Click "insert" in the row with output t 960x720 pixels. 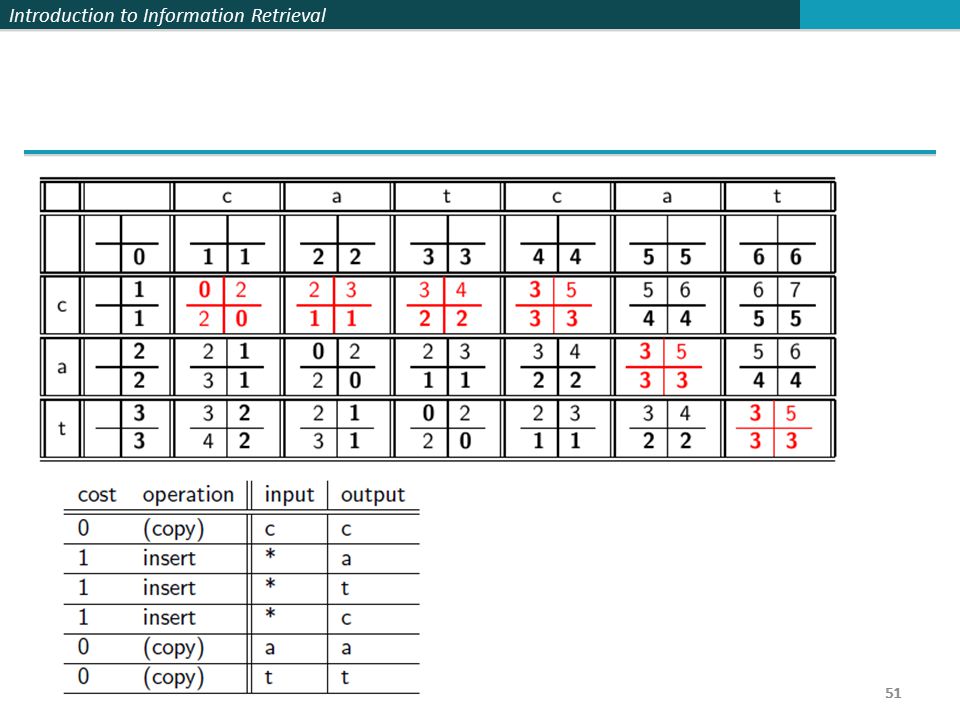[x=169, y=588]
